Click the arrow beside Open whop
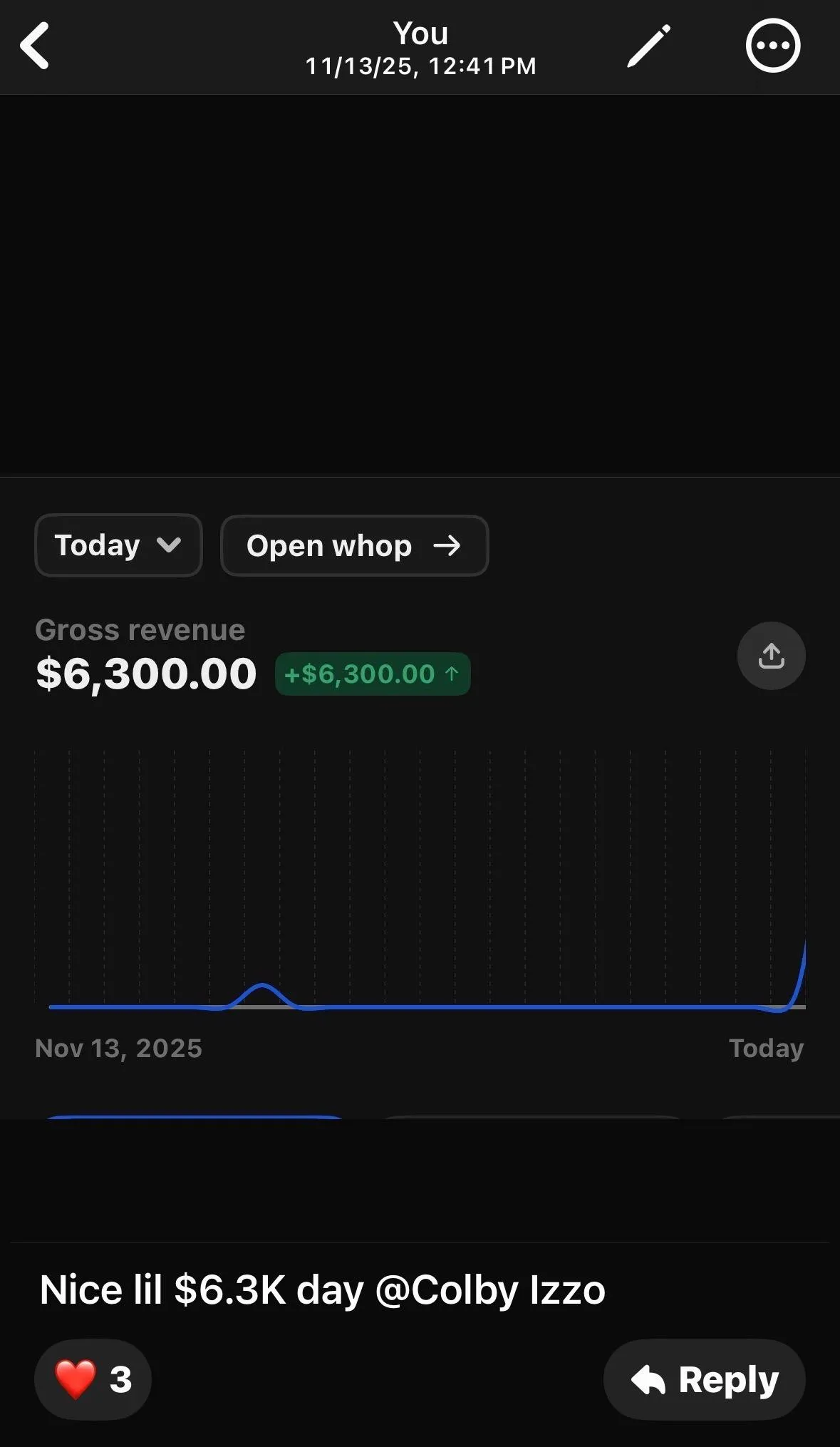840x1447 pixels. click(447, 546)
